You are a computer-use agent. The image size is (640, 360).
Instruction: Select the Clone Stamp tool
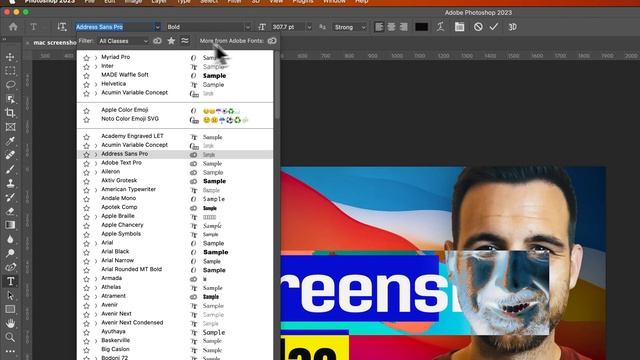click(x=11, y=183)
